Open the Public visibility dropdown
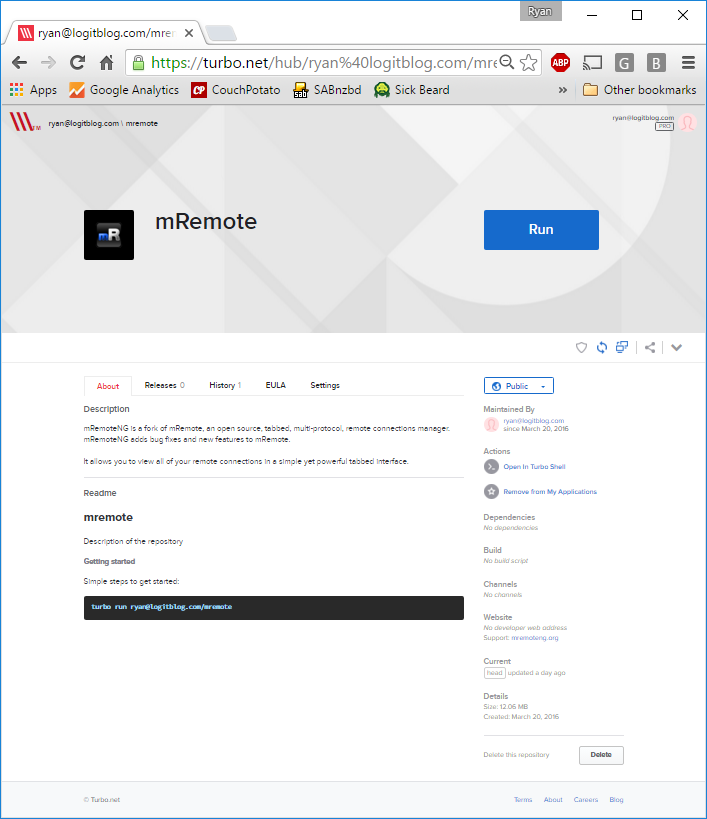The width and height of the screenshot is (707, 819). tap(519, 386)
